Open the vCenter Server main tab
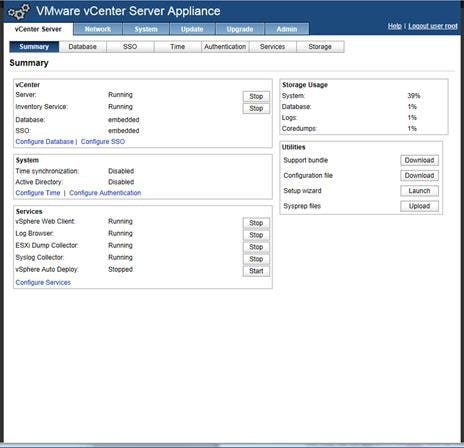This screenshot has height=448, width=464. tap(38, 29)
